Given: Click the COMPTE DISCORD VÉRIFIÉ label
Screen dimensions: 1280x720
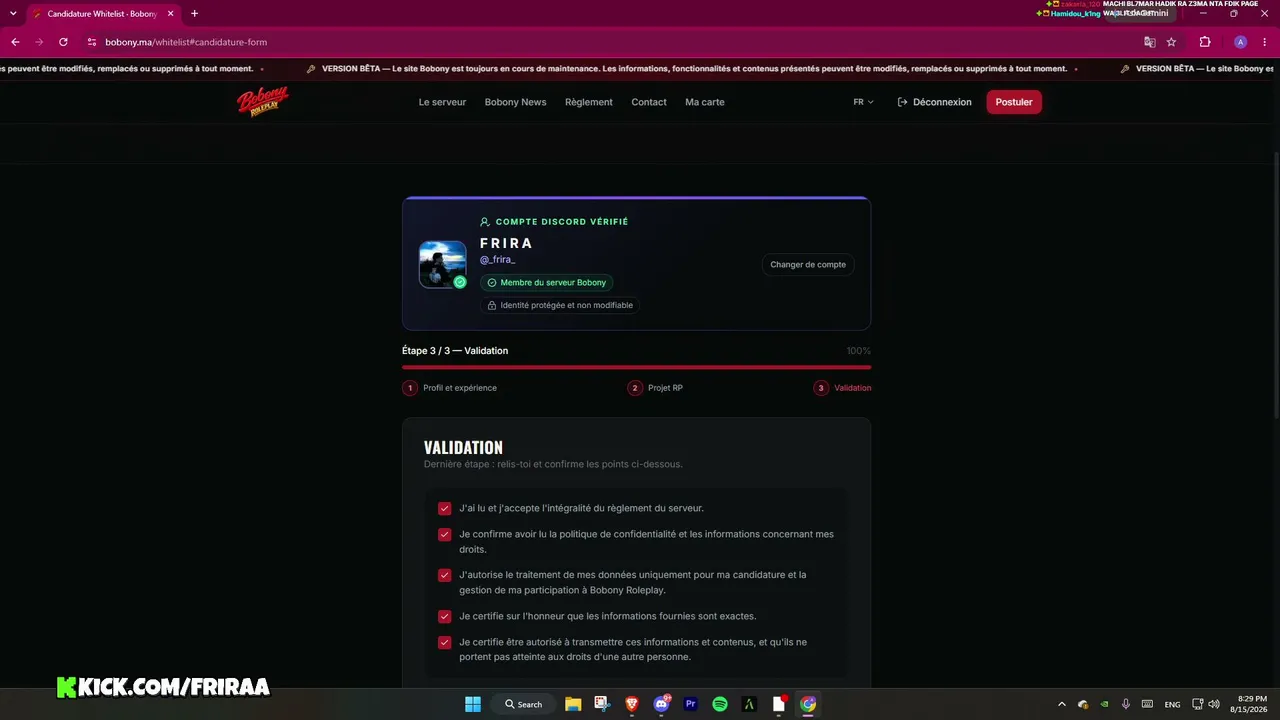Looking at the screenshot, I should (x=554, y=222).
